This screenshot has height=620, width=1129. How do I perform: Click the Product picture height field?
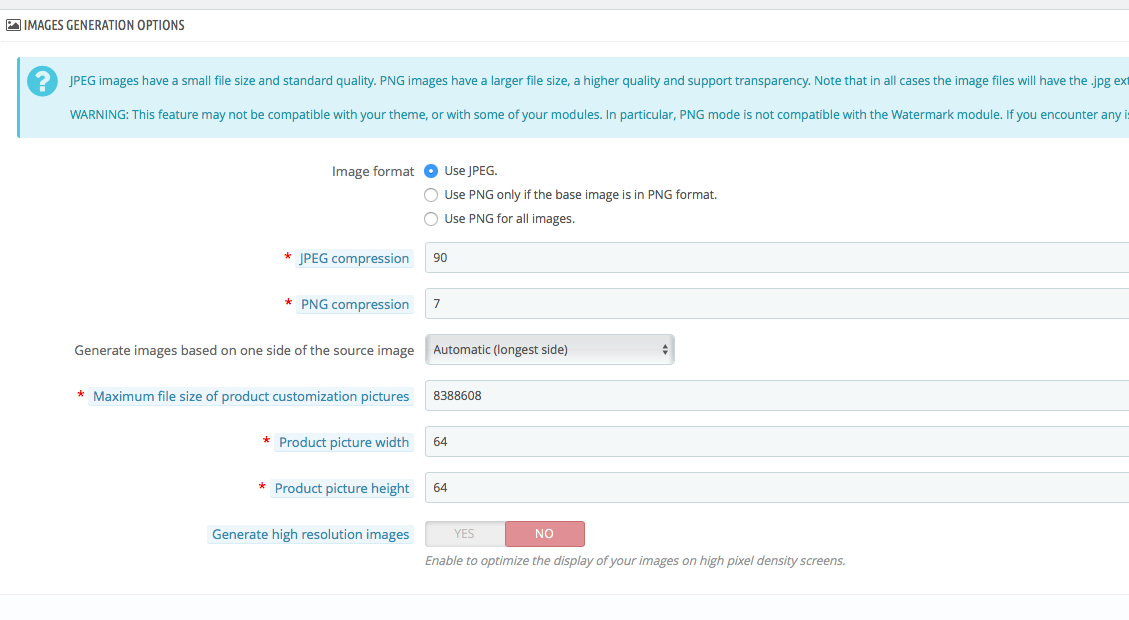click(x=777, y=488)
